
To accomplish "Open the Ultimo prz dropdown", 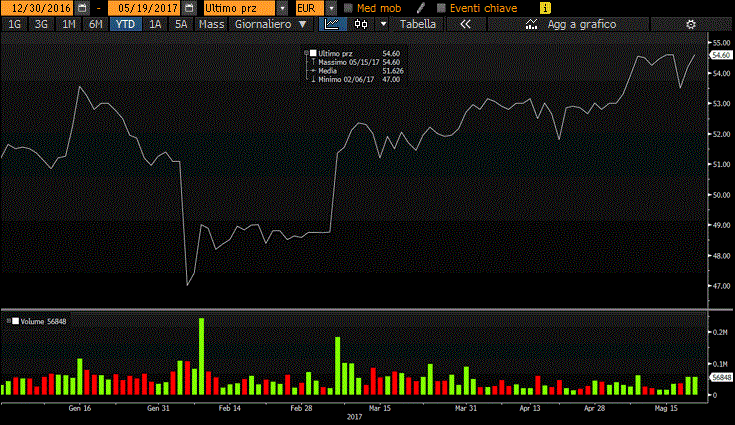I will pyautogui.click(x=282, y=7).
